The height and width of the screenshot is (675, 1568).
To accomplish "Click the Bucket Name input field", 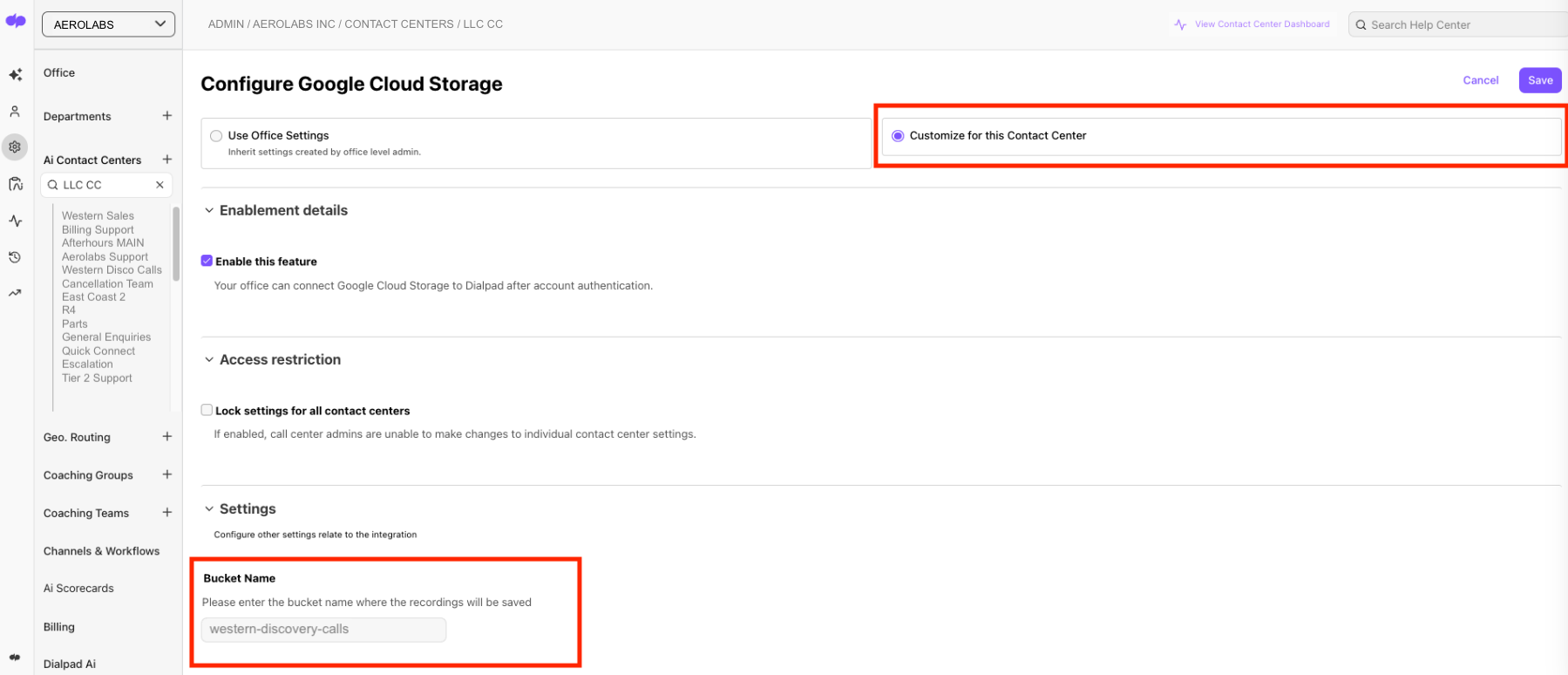I will [x=323, y=630].
